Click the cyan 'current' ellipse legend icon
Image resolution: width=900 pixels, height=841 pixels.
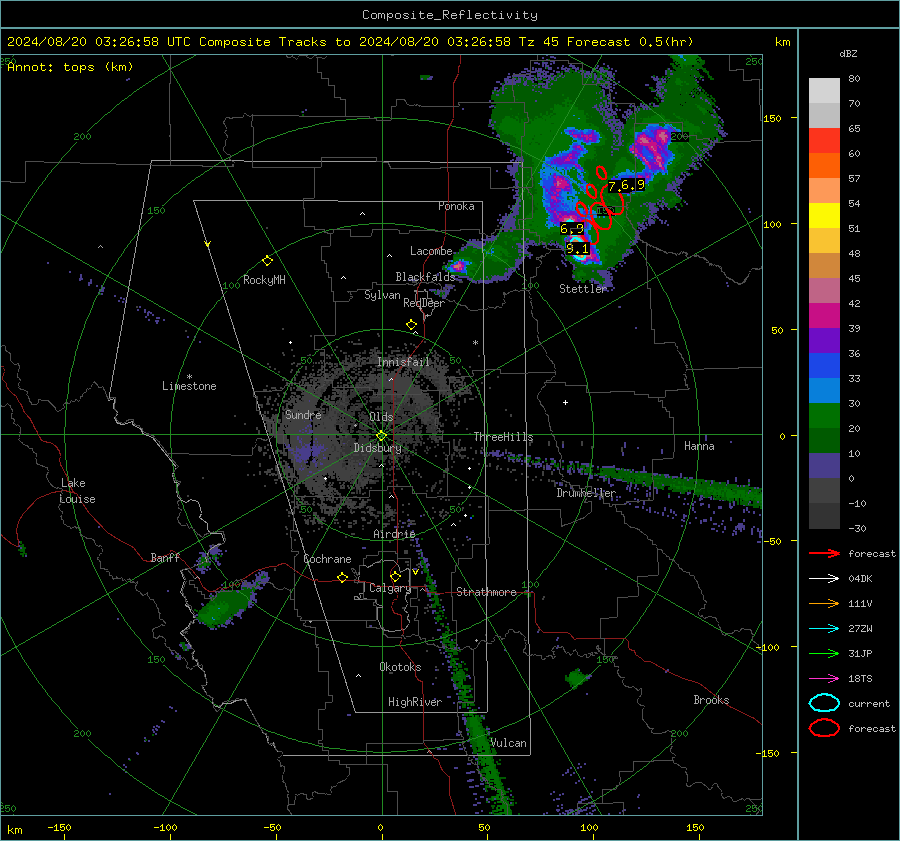pos(824,703)
